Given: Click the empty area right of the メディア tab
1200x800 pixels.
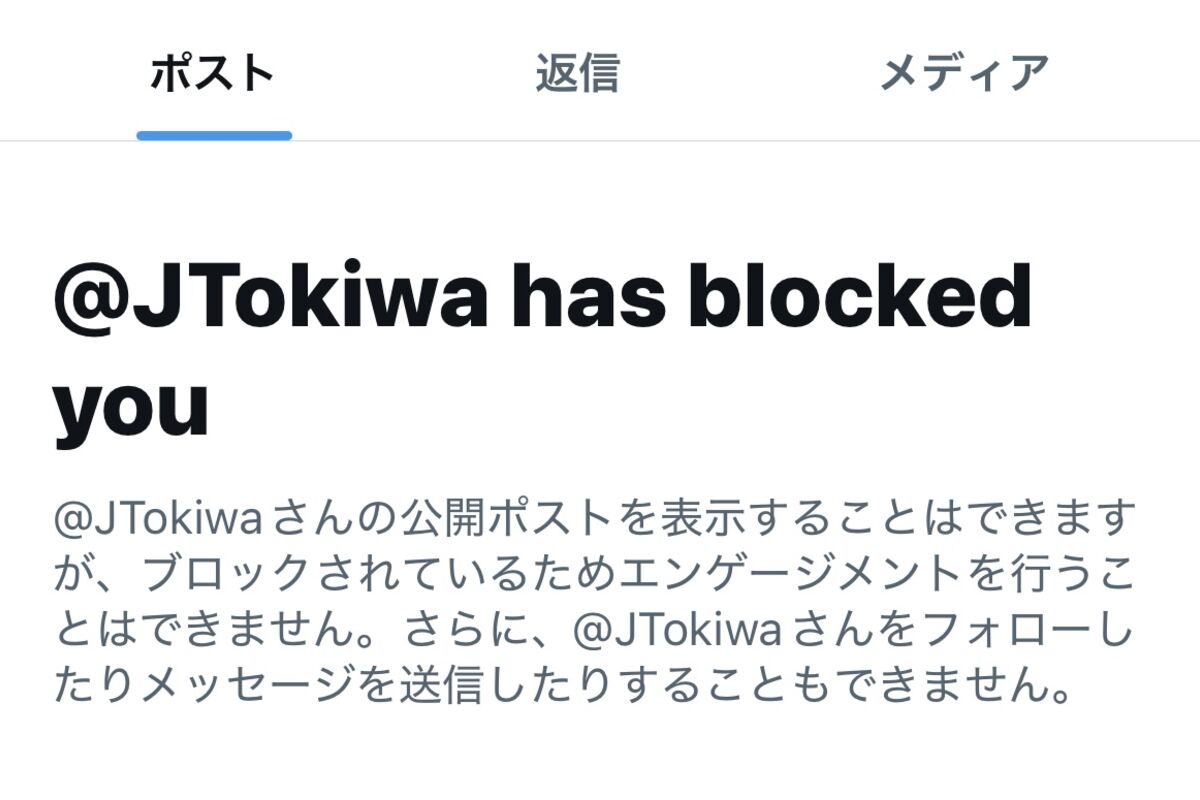Looking at the screenshot, I should click(x=1130, y=70).
